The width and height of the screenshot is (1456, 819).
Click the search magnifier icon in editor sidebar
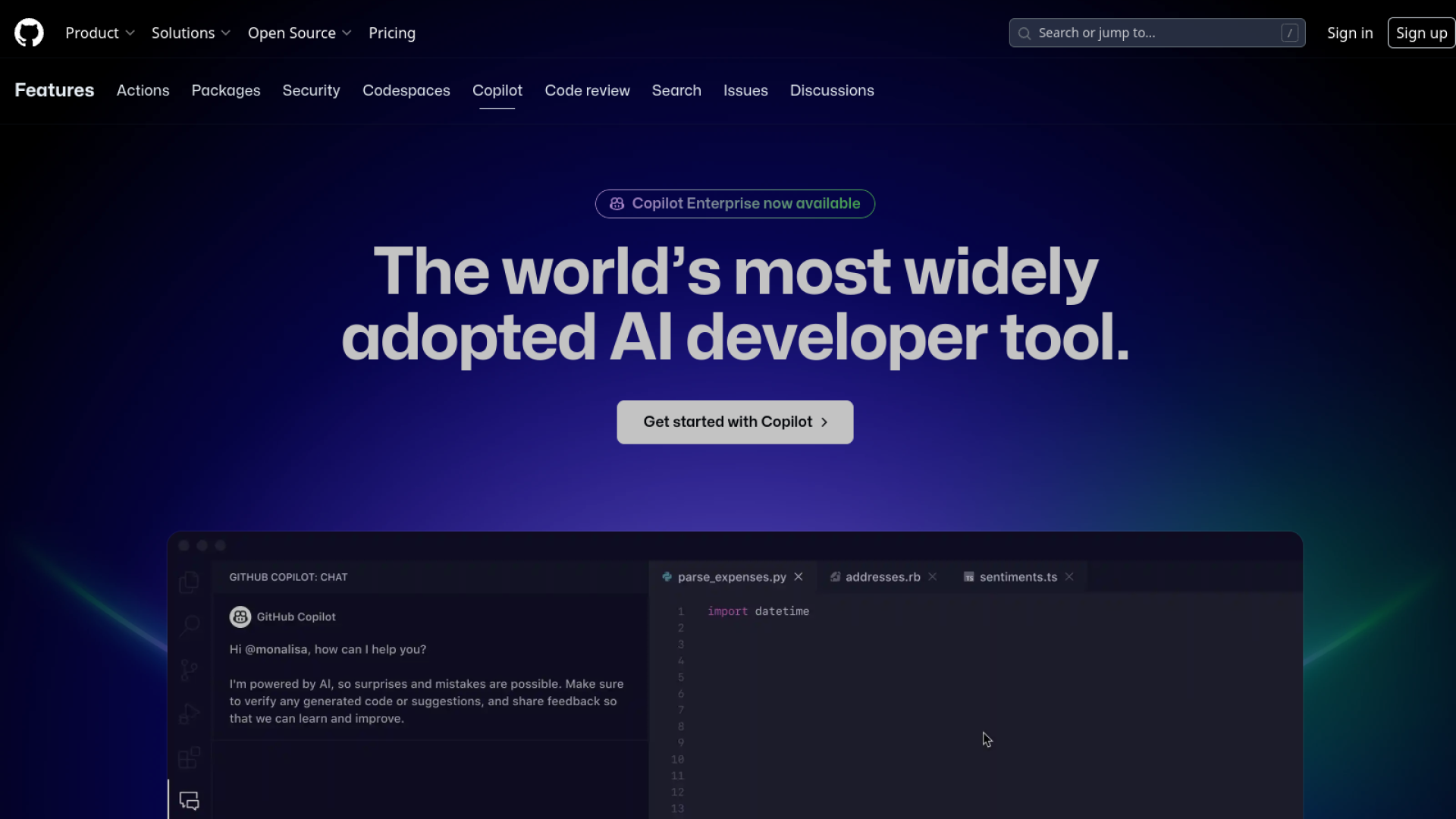[x=189, y=626]
